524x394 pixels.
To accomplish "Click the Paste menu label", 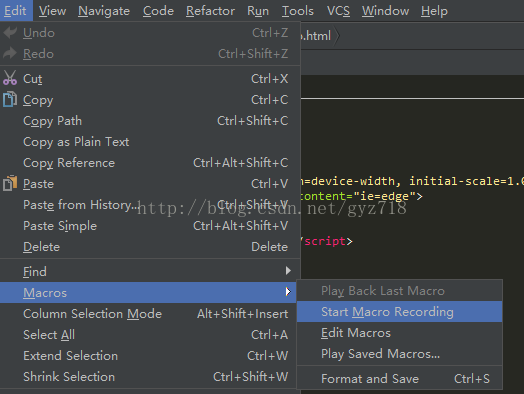I will 38,184.
